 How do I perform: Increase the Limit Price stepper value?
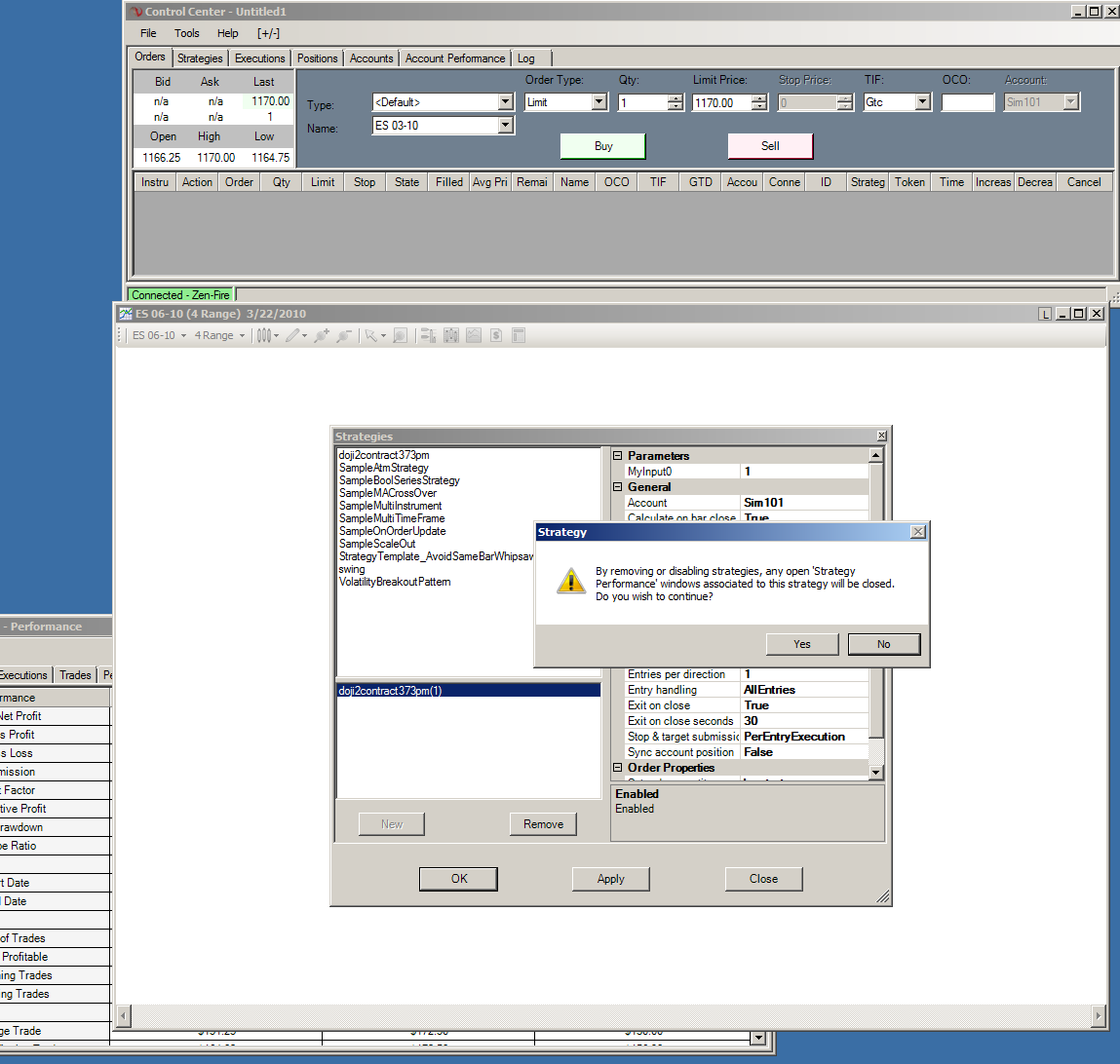coord(760,98)
